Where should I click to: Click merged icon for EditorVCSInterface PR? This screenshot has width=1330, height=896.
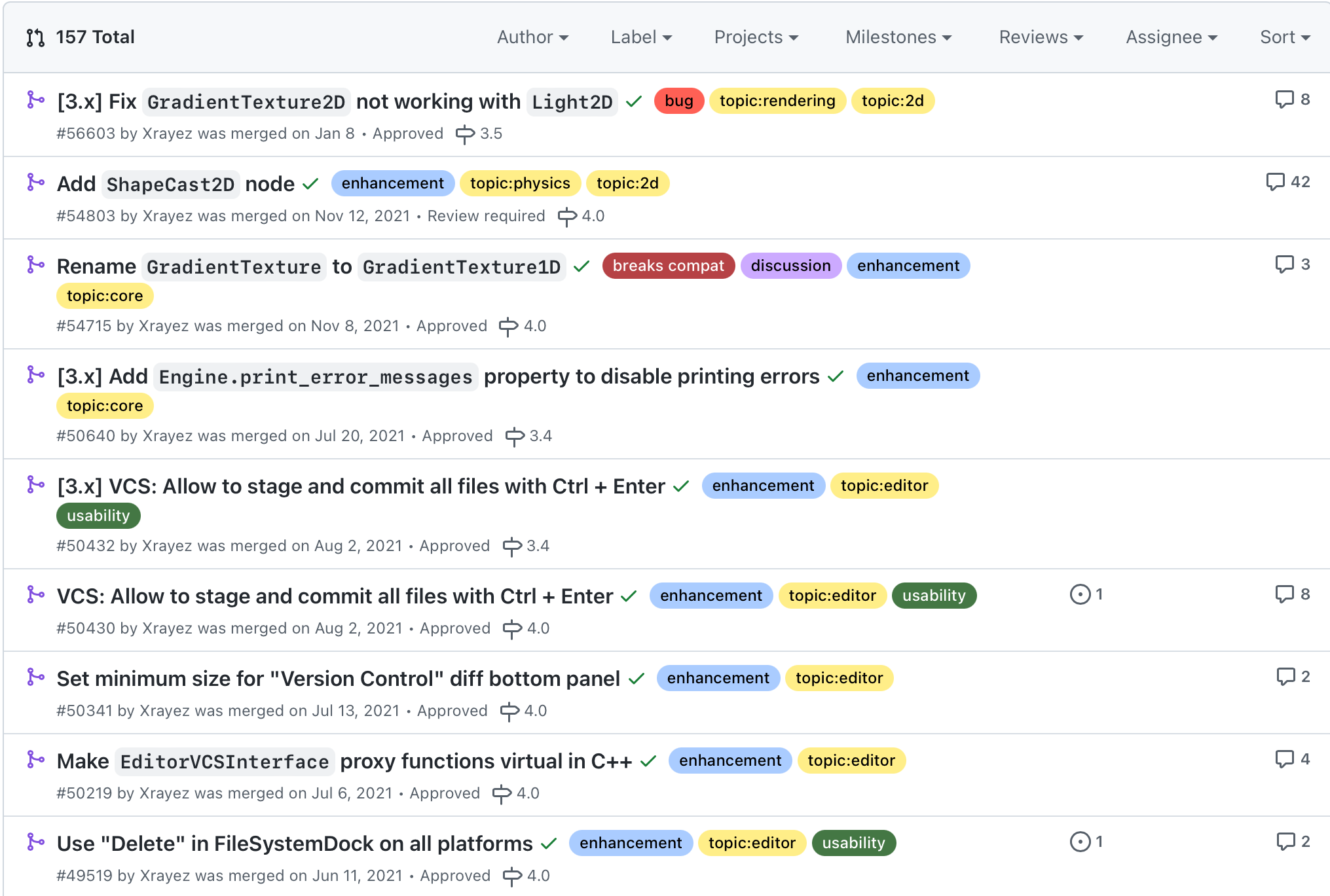(x=35, y=760)
